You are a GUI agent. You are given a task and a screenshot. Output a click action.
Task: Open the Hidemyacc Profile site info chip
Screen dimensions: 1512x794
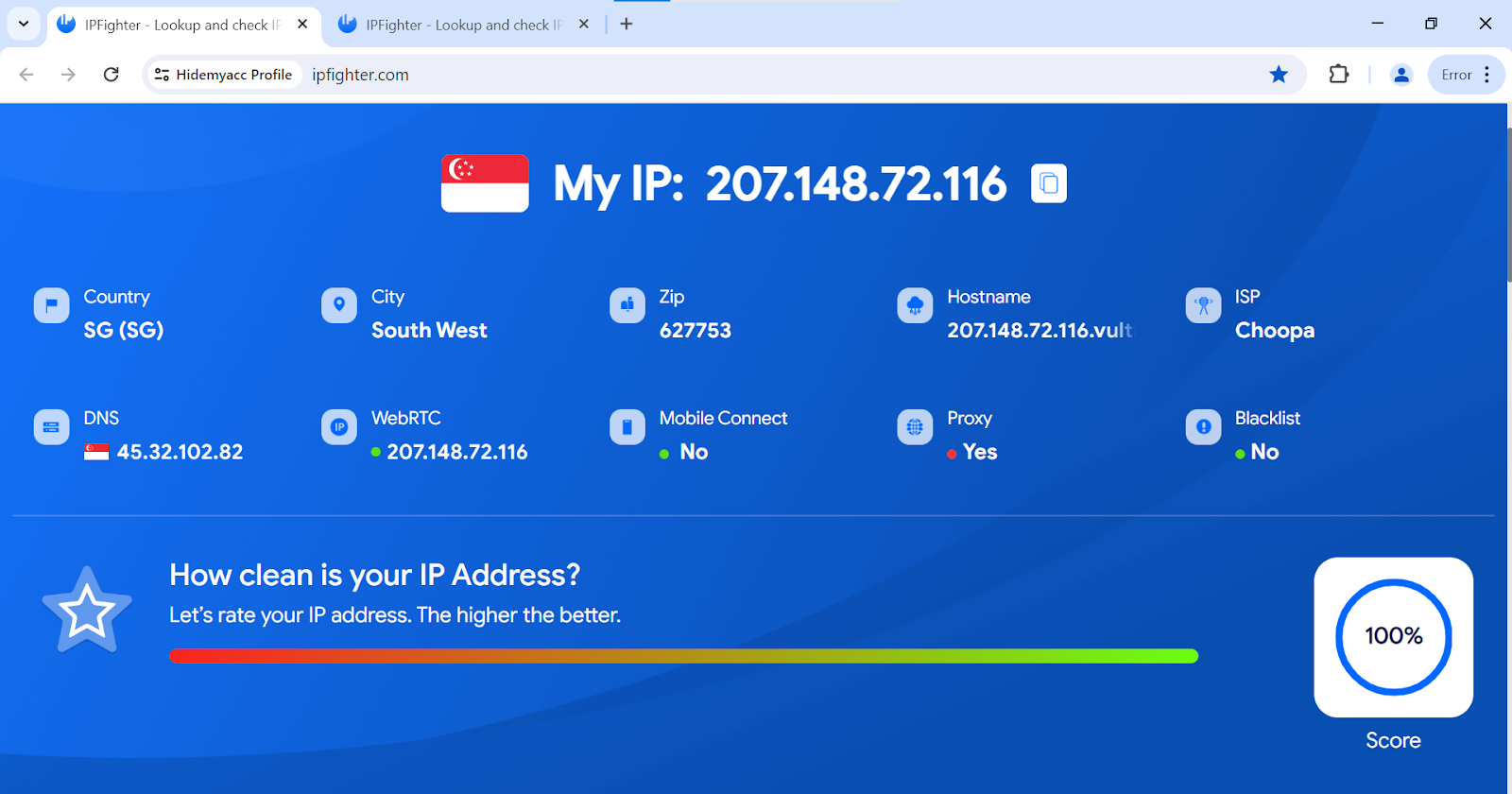pyautogui.click(x=224, y=75)
